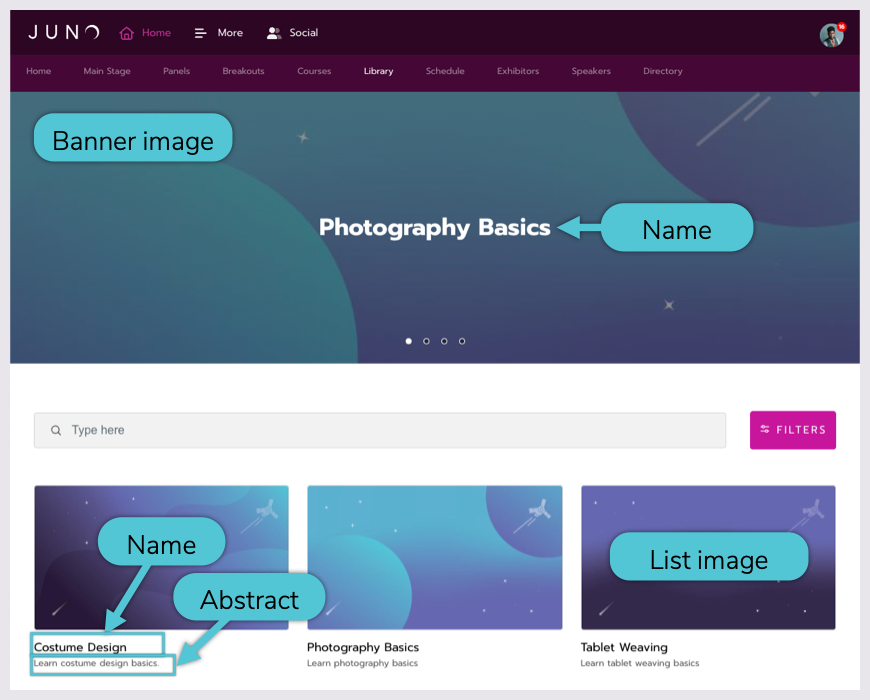Go to the Home sub-navigation tab
The width and height of the screenshot is (870, 700).
(x=38, y=71)
